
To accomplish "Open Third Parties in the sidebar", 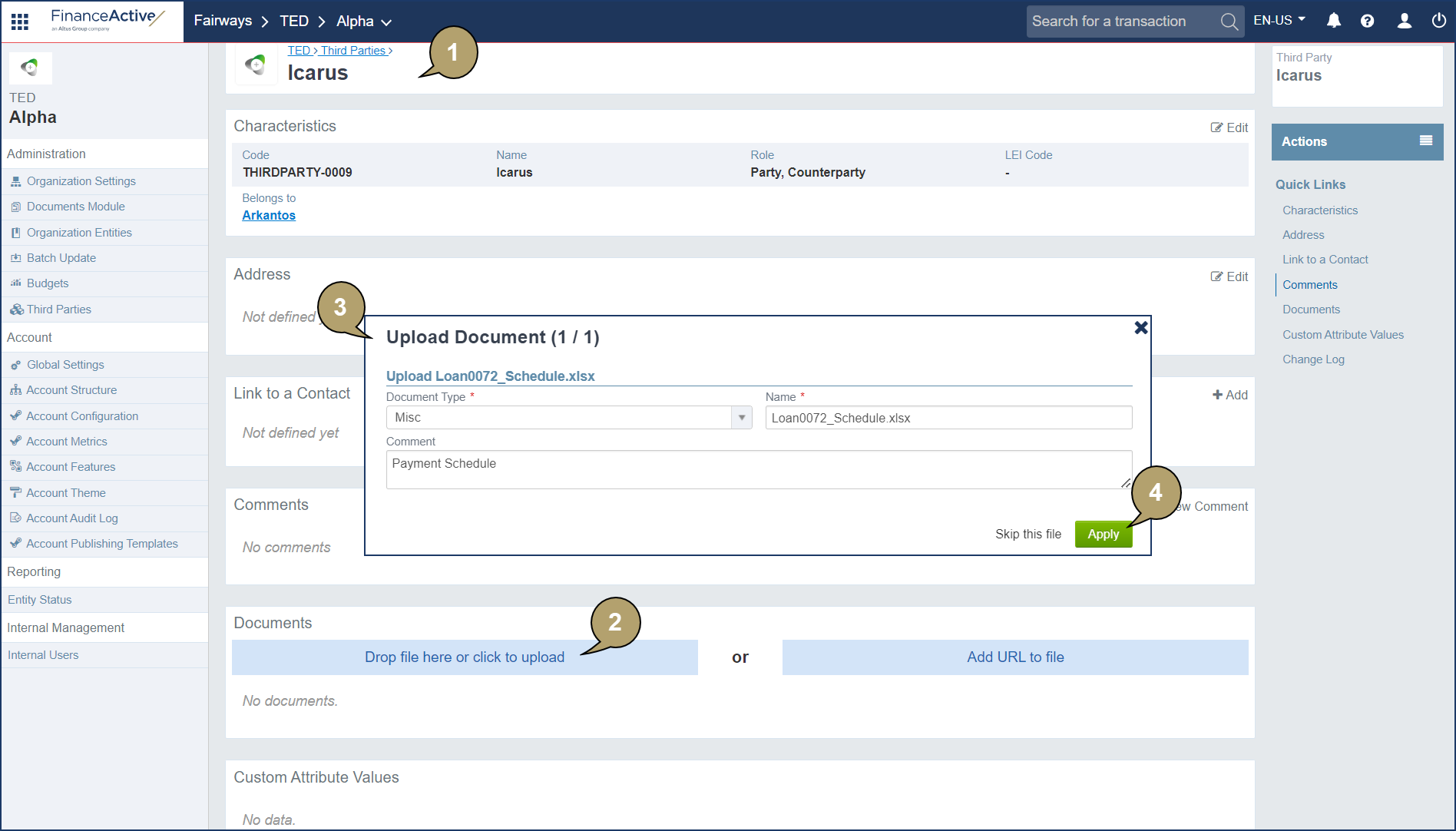I will pyautogui.click(x=58, y=310).
